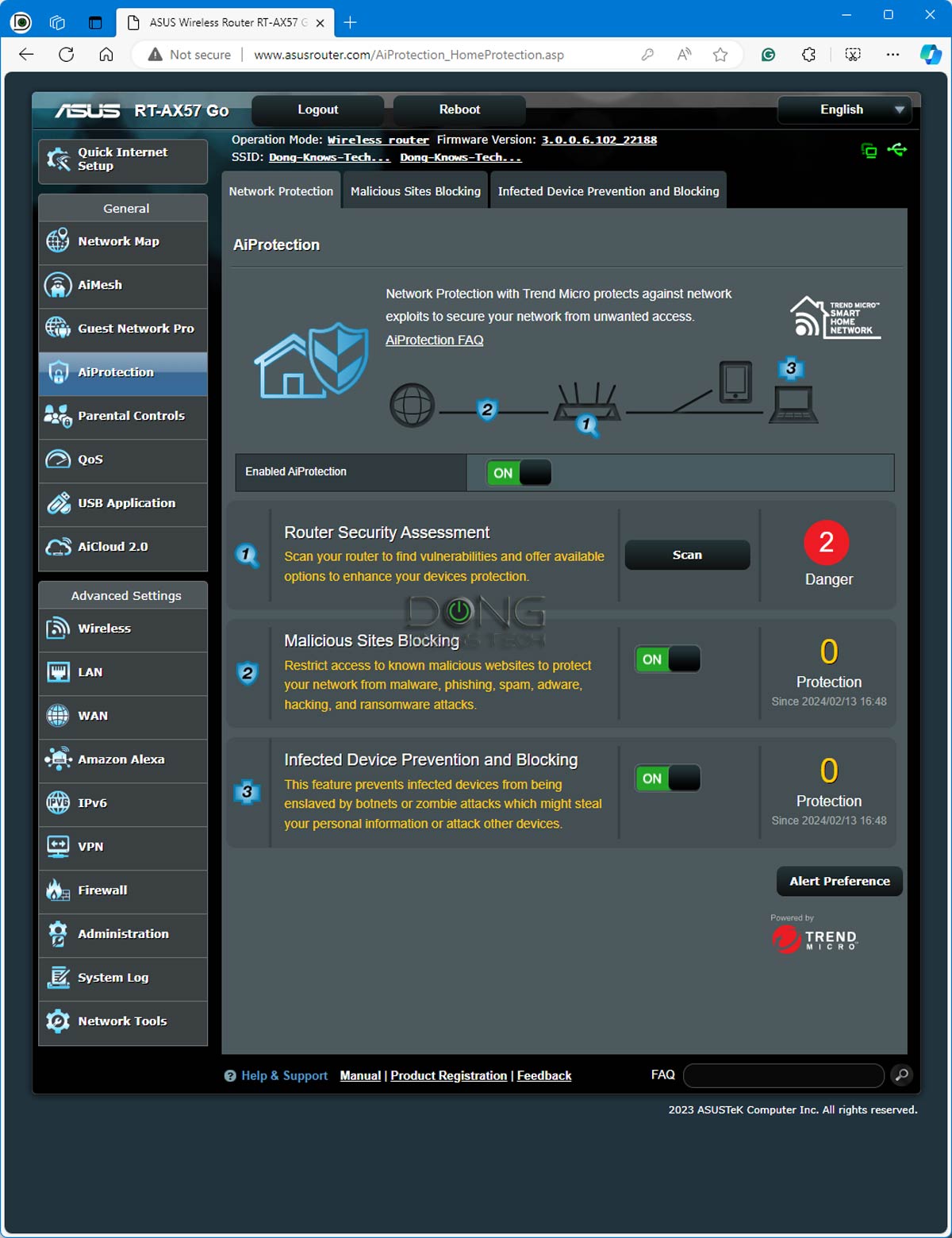The width and height of the screenshot is (952, 1238).
Task: Switch to the Network Protection tab
Action: [281, 191]
